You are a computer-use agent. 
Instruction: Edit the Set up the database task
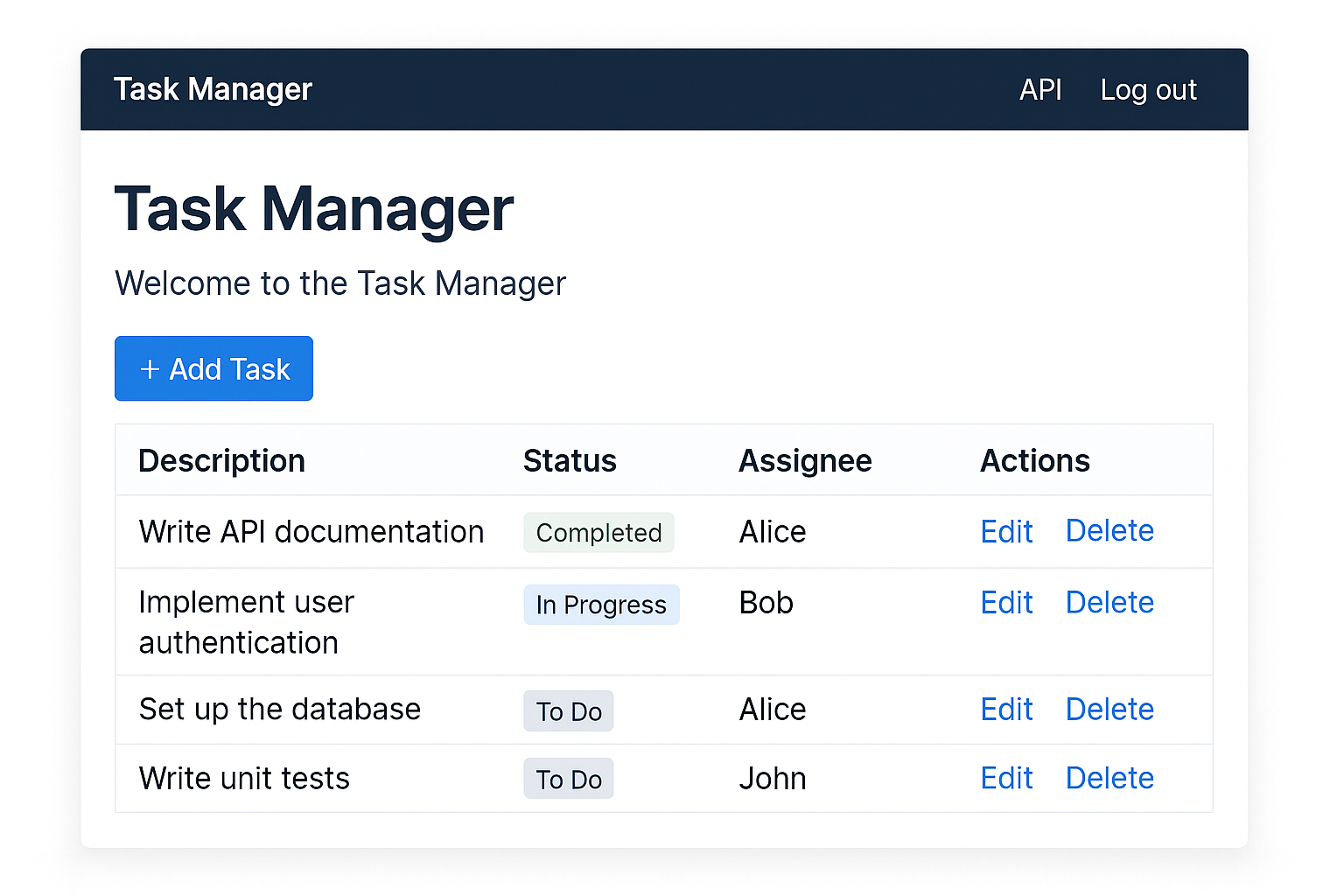pyautogui.click(x=1006, y=710)
